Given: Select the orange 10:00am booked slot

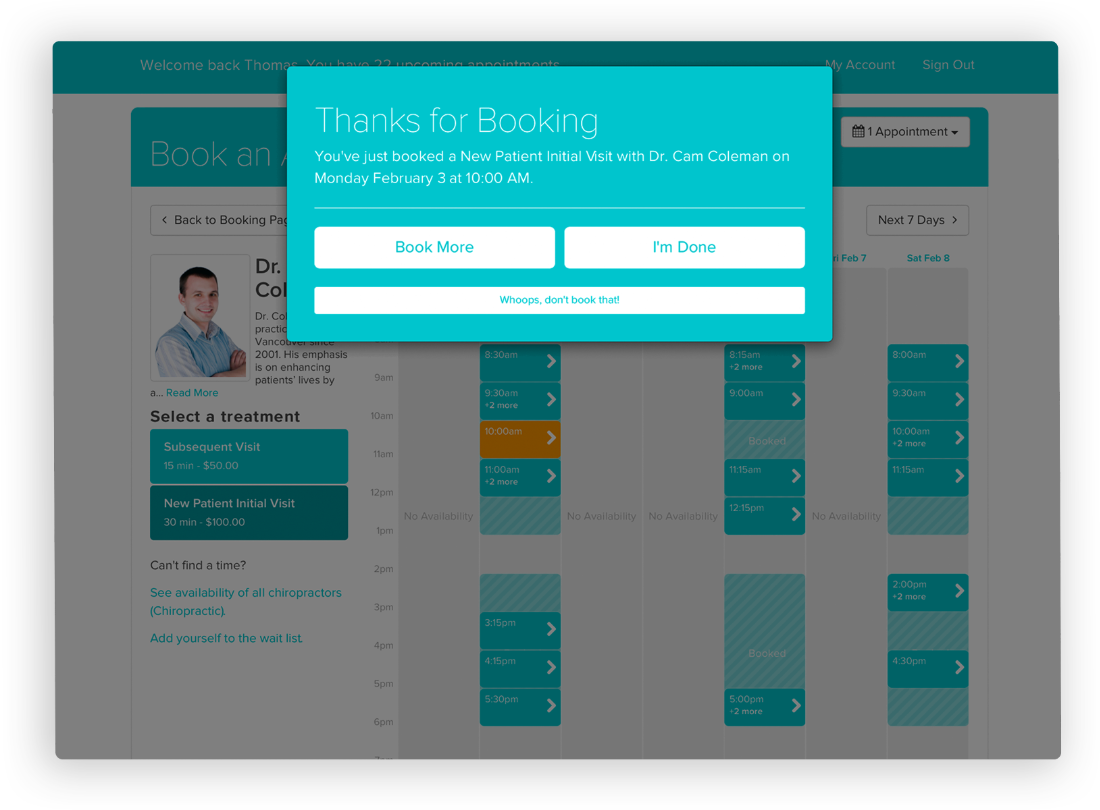Looking at the screenshot, I should (519, 438).
